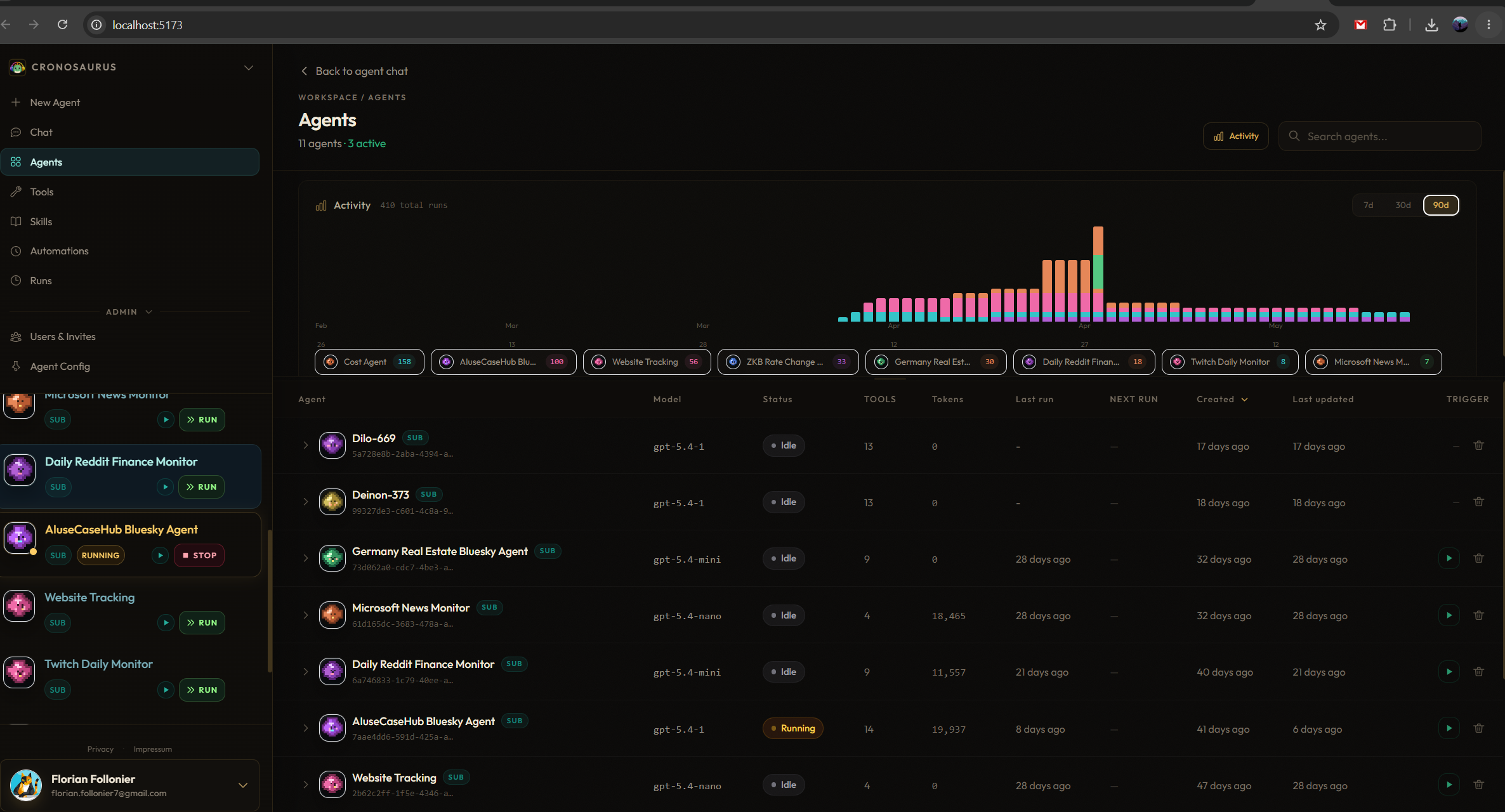Open Agent Config admin page

point(129,366)
